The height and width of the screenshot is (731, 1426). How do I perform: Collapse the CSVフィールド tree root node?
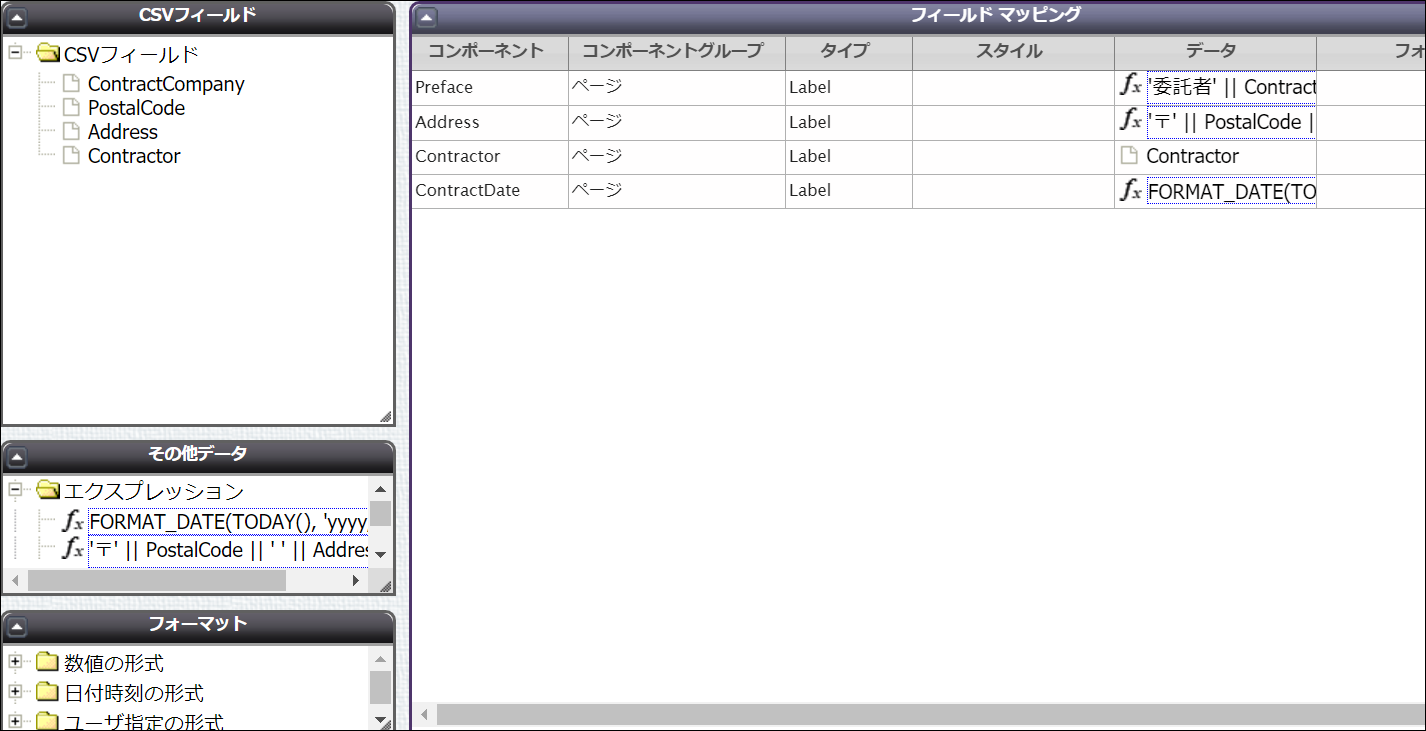(15, 52)
